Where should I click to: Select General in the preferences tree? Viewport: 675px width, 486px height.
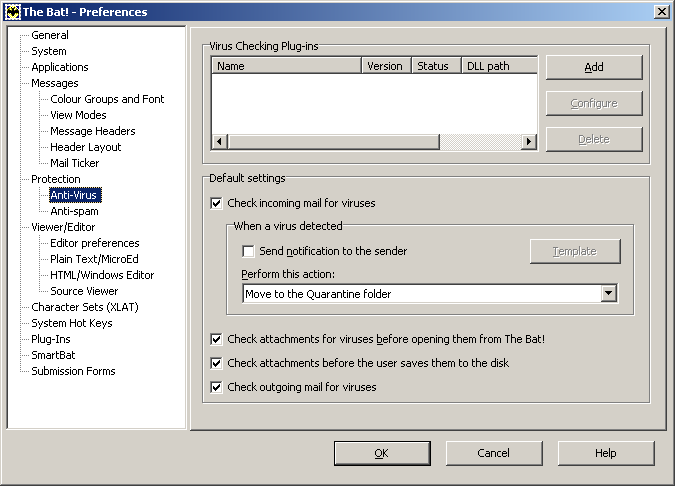point(50,35)
